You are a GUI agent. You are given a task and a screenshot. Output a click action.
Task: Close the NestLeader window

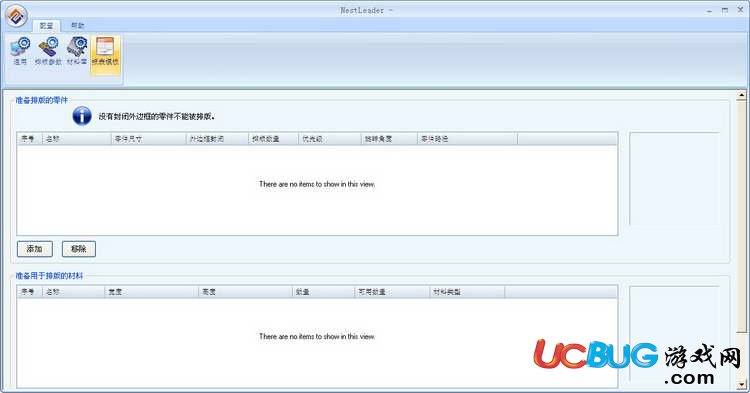[x=740, y=10]
